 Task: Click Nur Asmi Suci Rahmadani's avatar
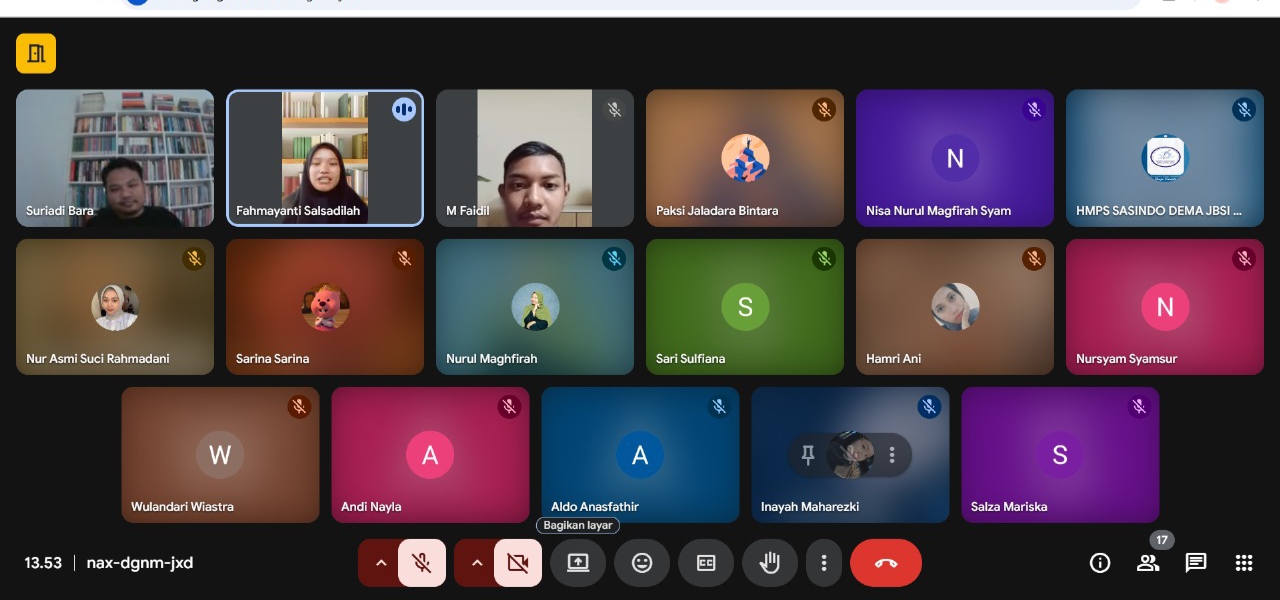tap(115, 307)
